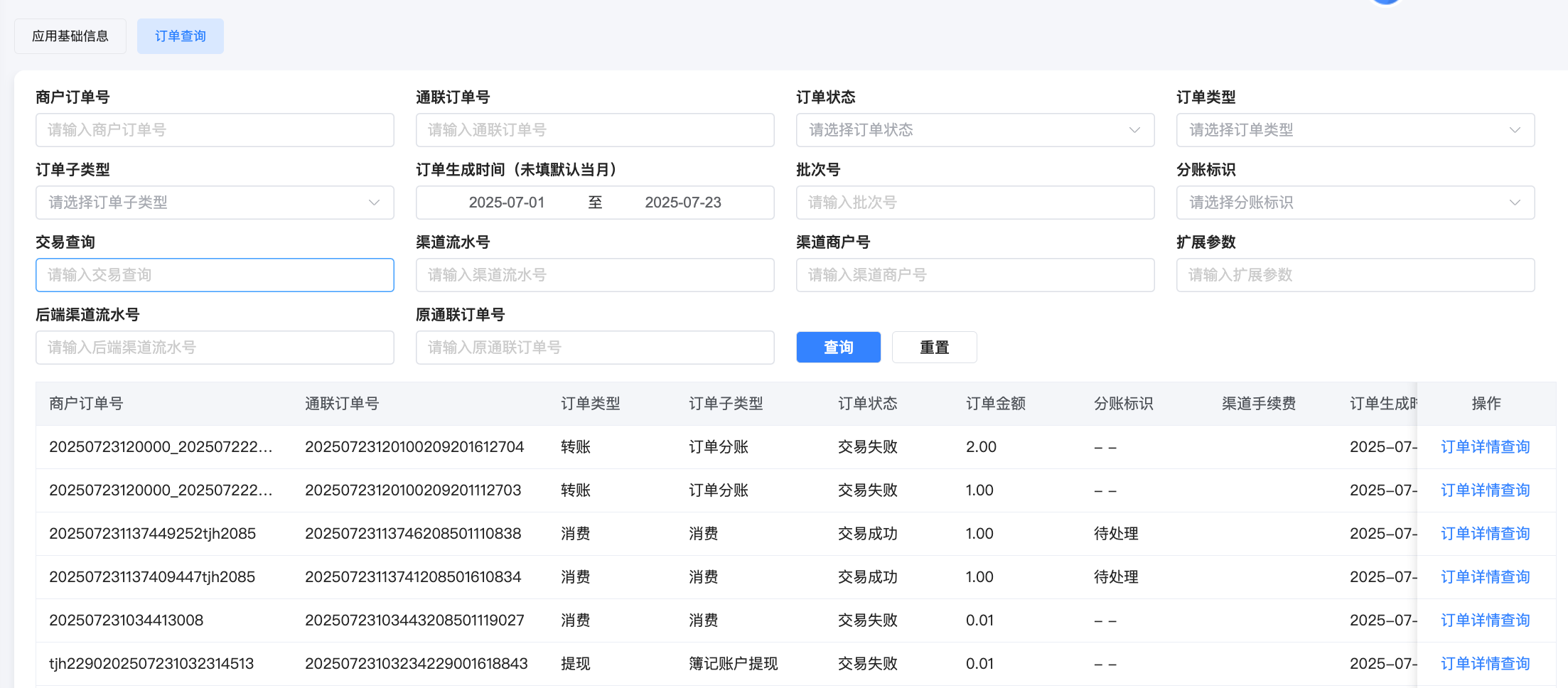The width and height of the screenshot is (1568, 688).
Task: Click the 订单状态 dropdown chevron arrow
Action: [1134, 130]
